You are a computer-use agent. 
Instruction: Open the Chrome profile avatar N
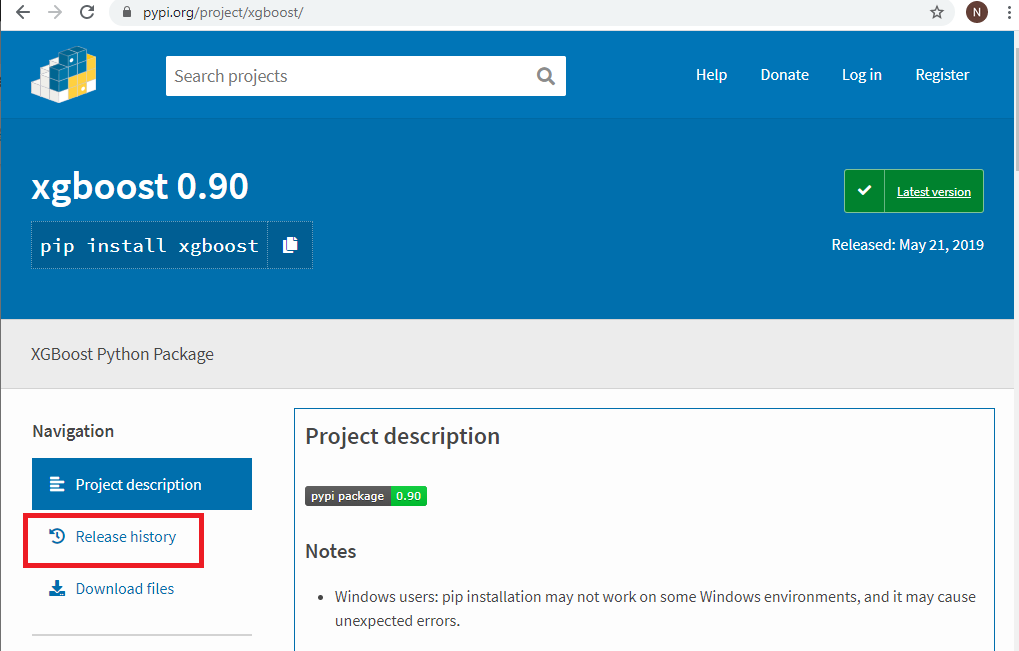976,12
